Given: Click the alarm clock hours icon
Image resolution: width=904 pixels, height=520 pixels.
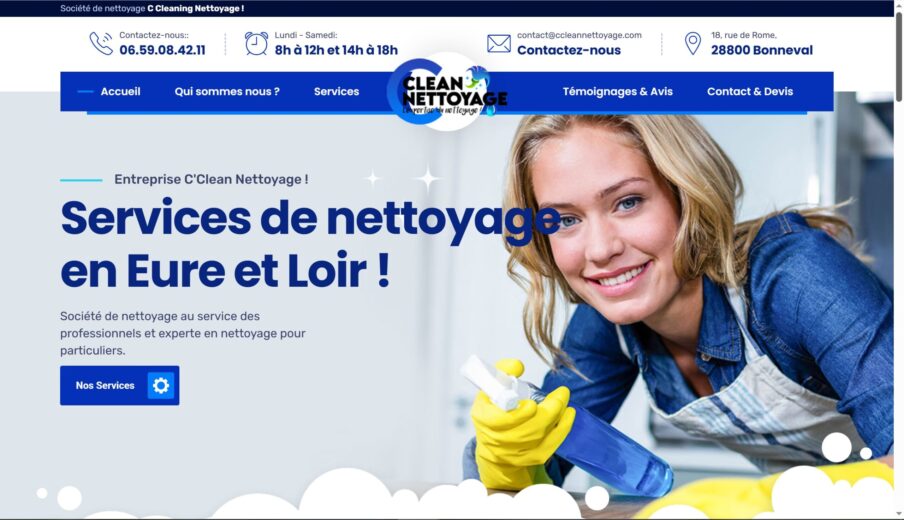Looking at the screenshot, I should coord(256,43).
